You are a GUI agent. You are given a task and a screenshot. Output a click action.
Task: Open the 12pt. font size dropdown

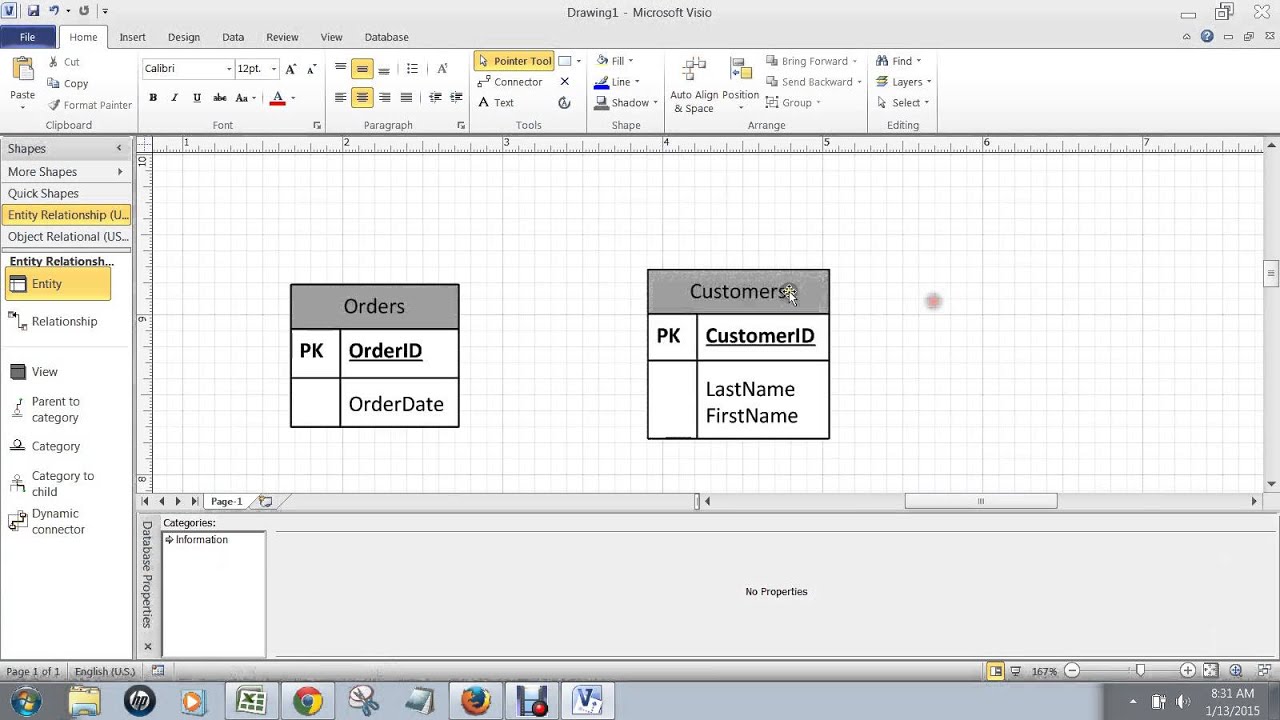click(274, 69)
